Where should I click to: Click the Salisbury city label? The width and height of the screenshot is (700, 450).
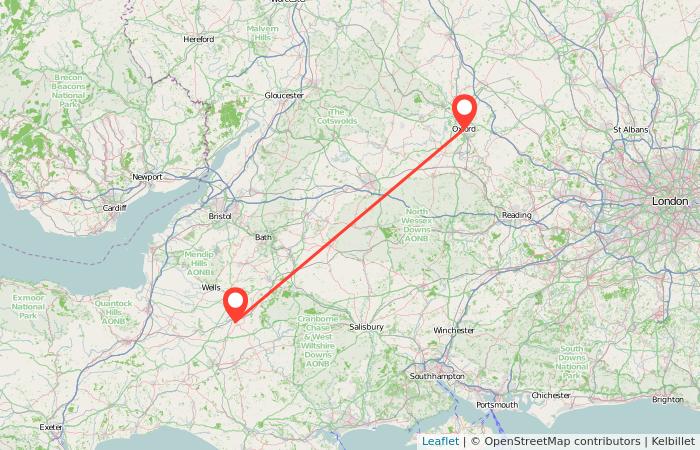[366, 327]
